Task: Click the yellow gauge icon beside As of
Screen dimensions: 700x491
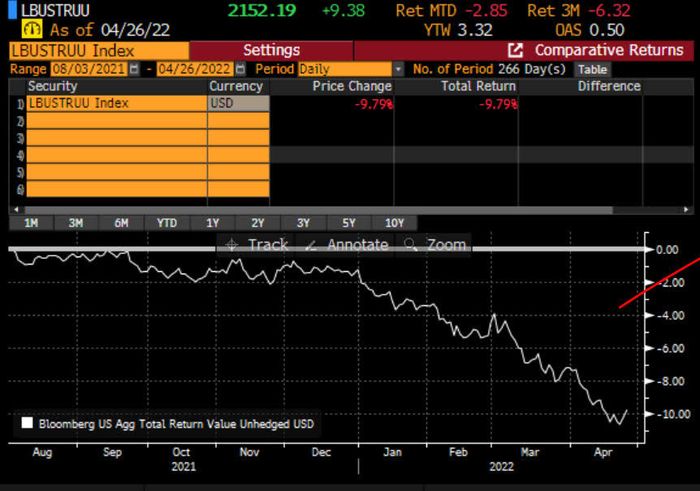Action: (x=32, y=29)
